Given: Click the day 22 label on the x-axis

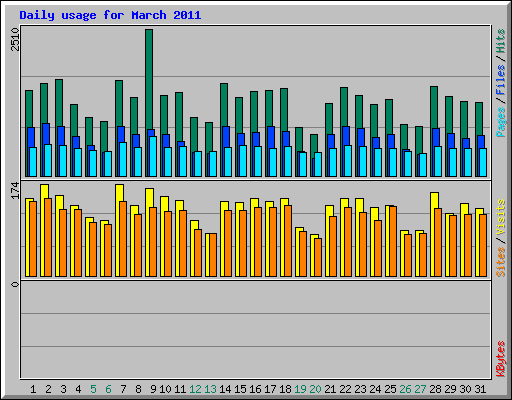Looking at the screenshot, I should pyautogui.click(x=345, y=389).
